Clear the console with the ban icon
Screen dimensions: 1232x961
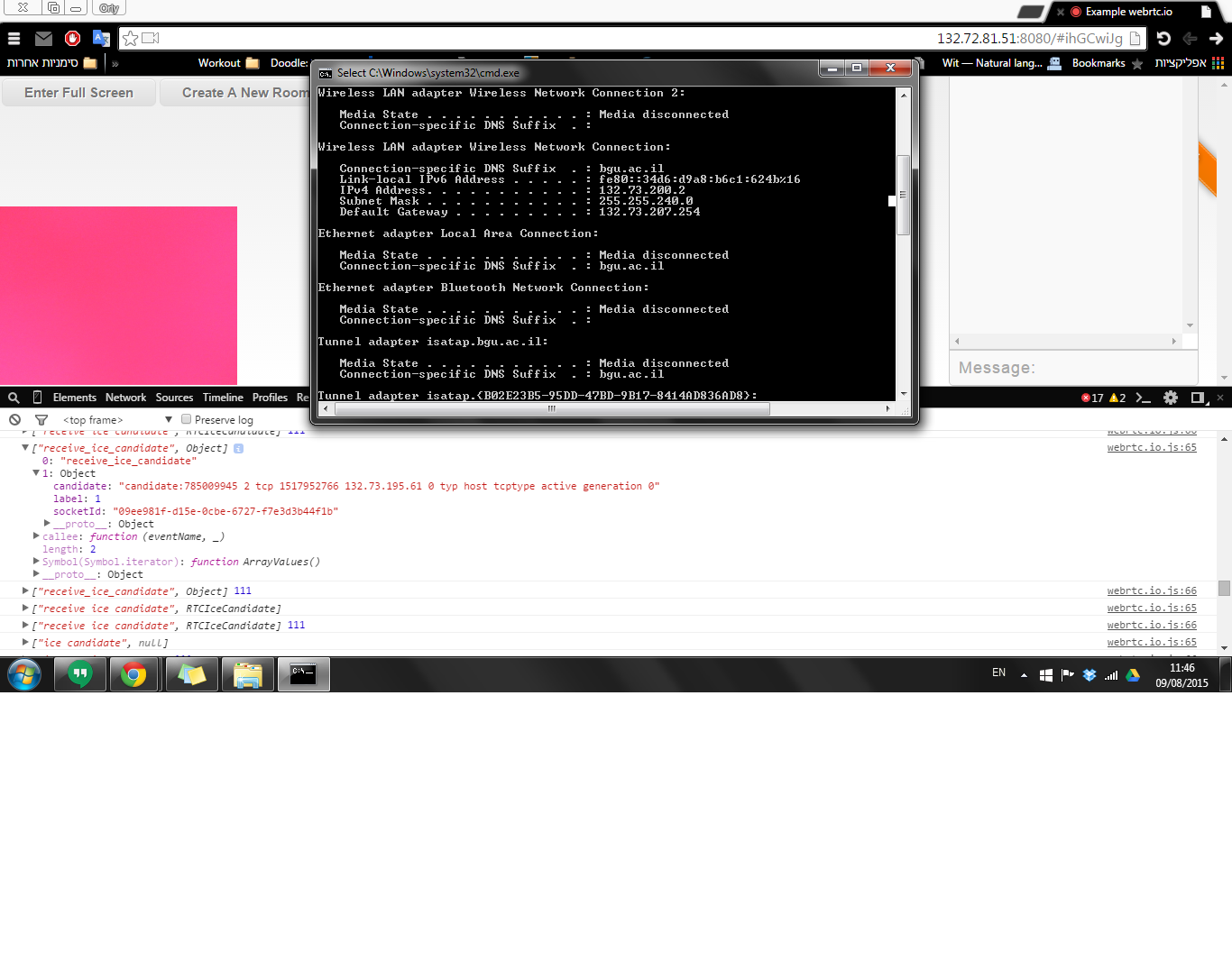(15, 420)
